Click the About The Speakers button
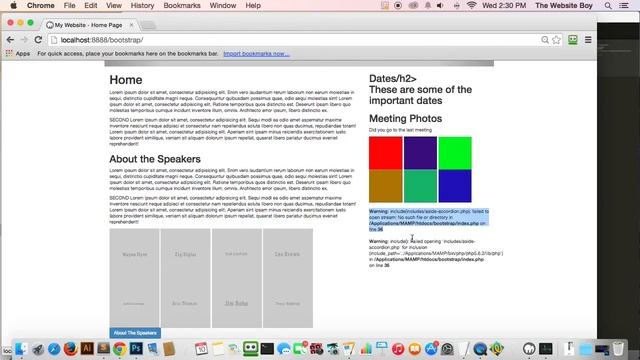 tap(135, 333)
